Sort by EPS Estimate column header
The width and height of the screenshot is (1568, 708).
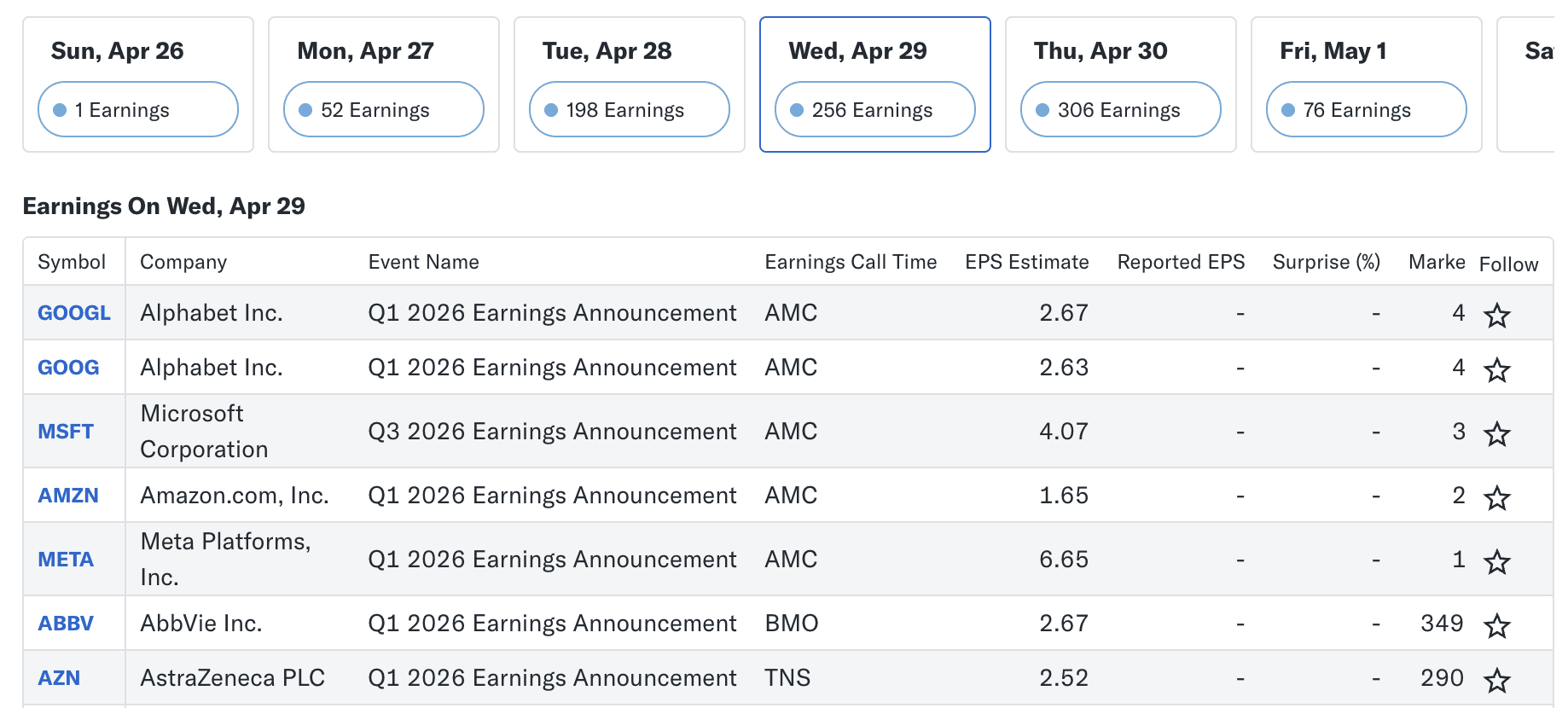click(x=1026, y=262)
